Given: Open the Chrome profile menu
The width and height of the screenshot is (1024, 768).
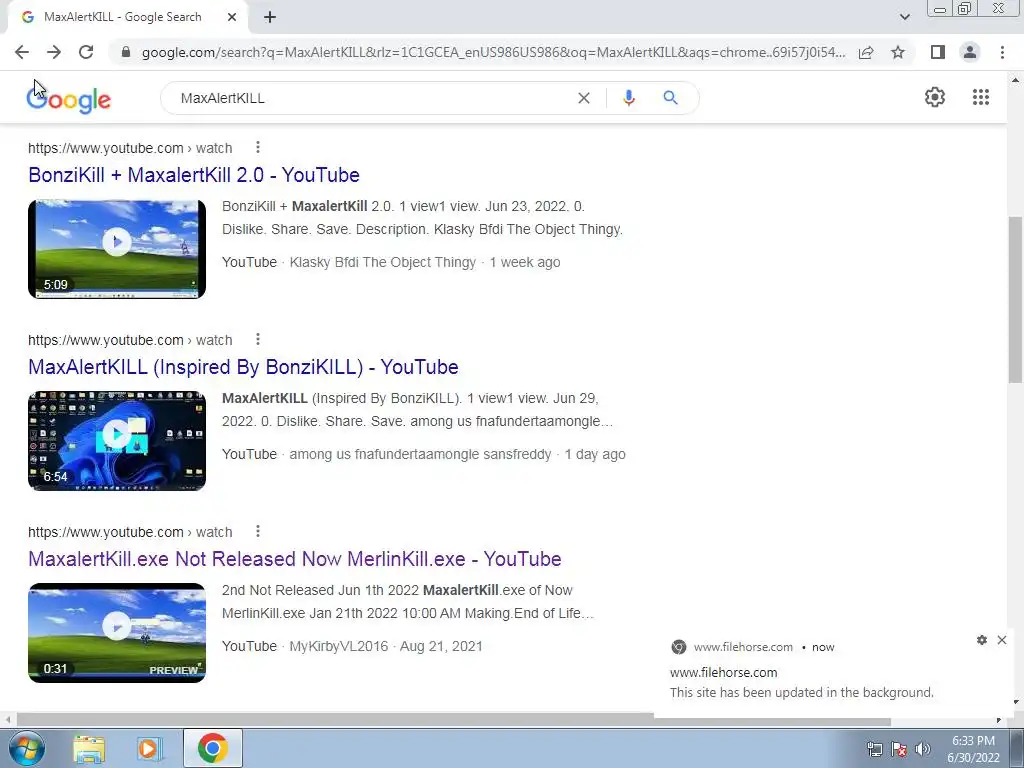Looking at the screenshot, I should (970, 52).
